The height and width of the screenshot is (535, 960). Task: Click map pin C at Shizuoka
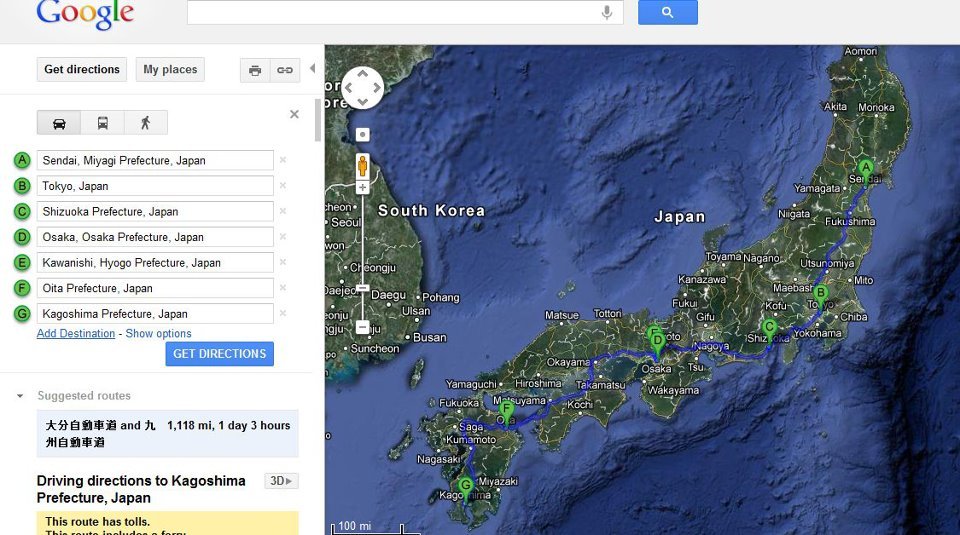tap(769, 330)
